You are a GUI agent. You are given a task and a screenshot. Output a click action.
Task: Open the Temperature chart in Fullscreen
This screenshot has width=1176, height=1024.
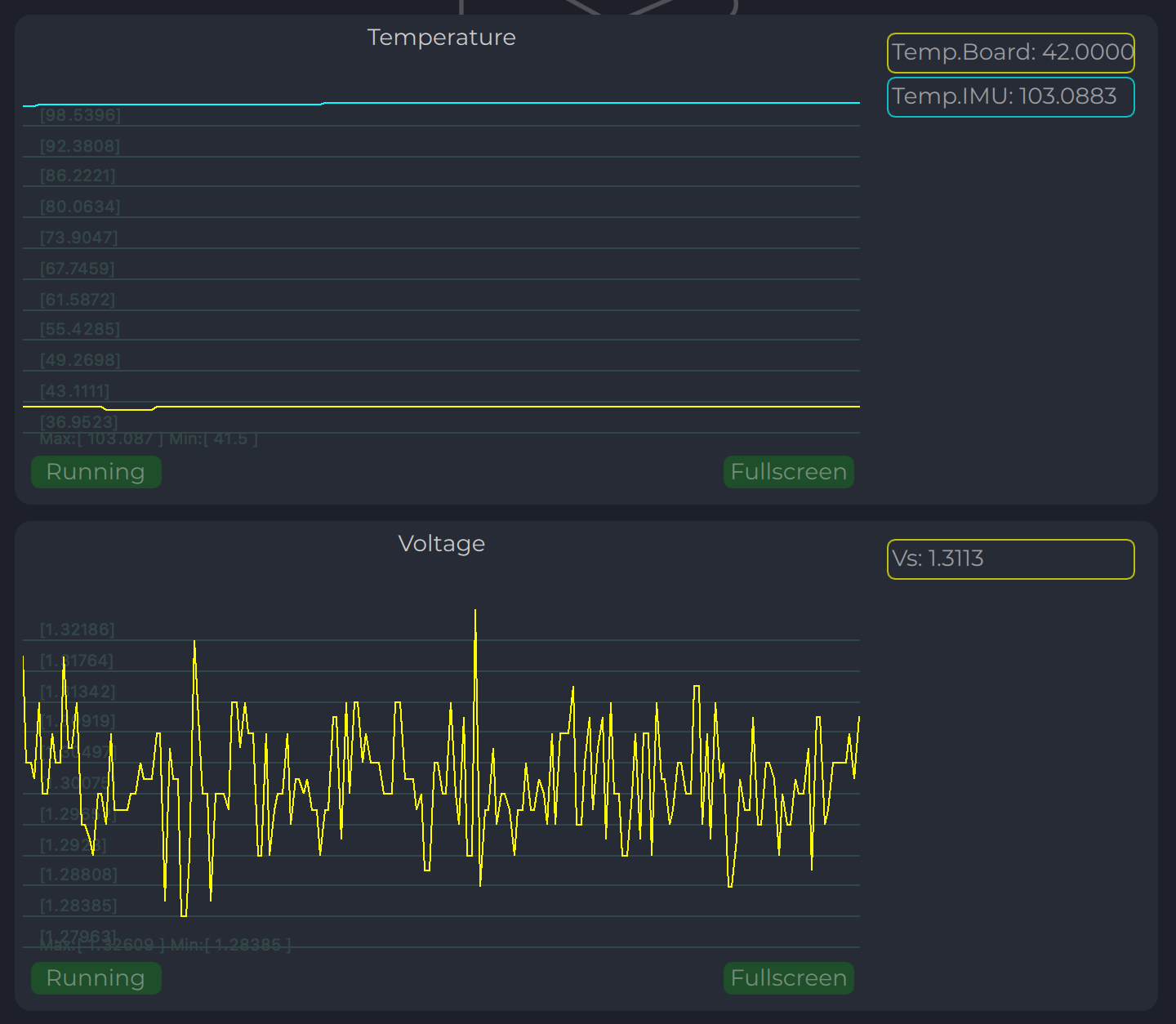pyautogui.click(x=789, y=472)
